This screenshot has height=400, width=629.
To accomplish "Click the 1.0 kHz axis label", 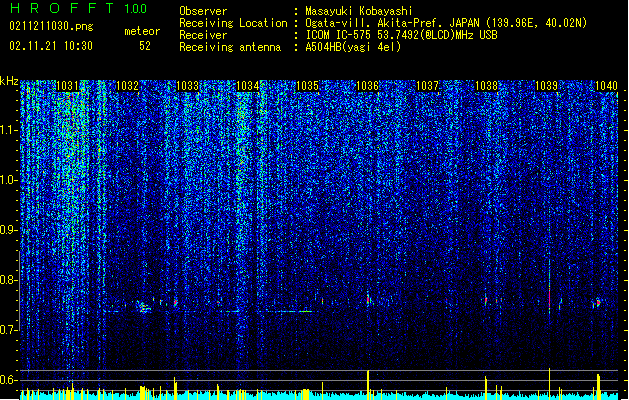I will [8, 180].
